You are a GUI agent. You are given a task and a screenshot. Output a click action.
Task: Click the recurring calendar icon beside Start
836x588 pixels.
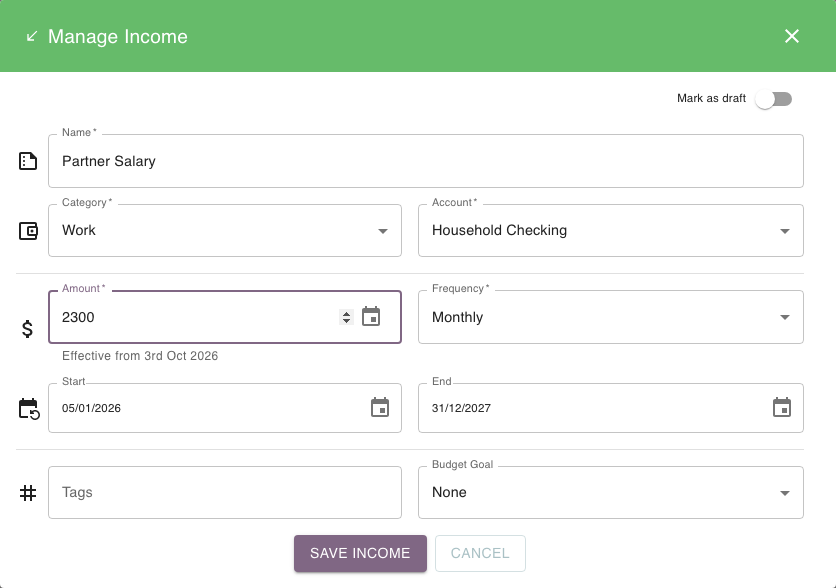click(29, 409)
